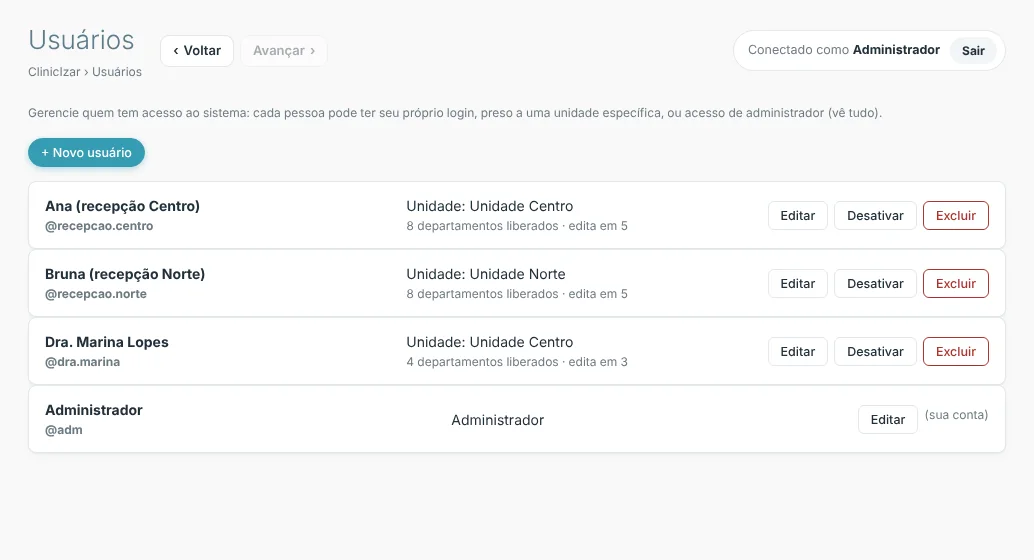Click the Gerencie quem tem acesso description

(x=455, y=113)
